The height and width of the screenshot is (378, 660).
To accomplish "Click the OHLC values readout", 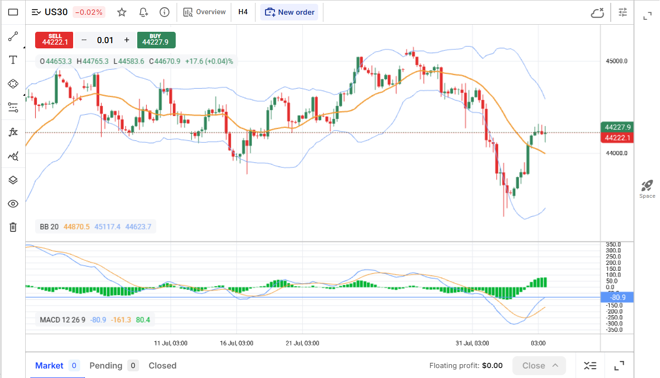I will (136, 61).
